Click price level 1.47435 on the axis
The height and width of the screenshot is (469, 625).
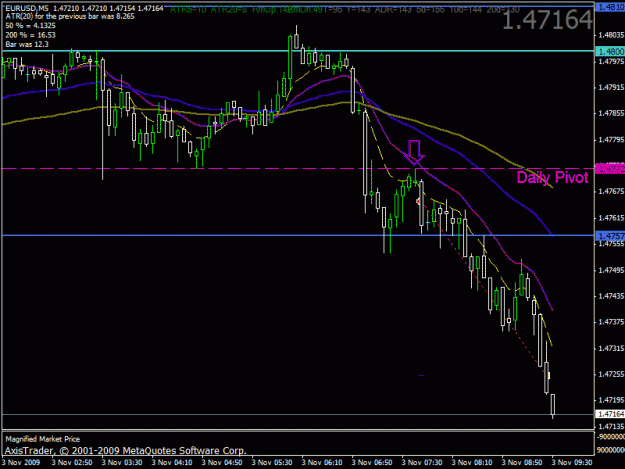(x=611, y=296)
